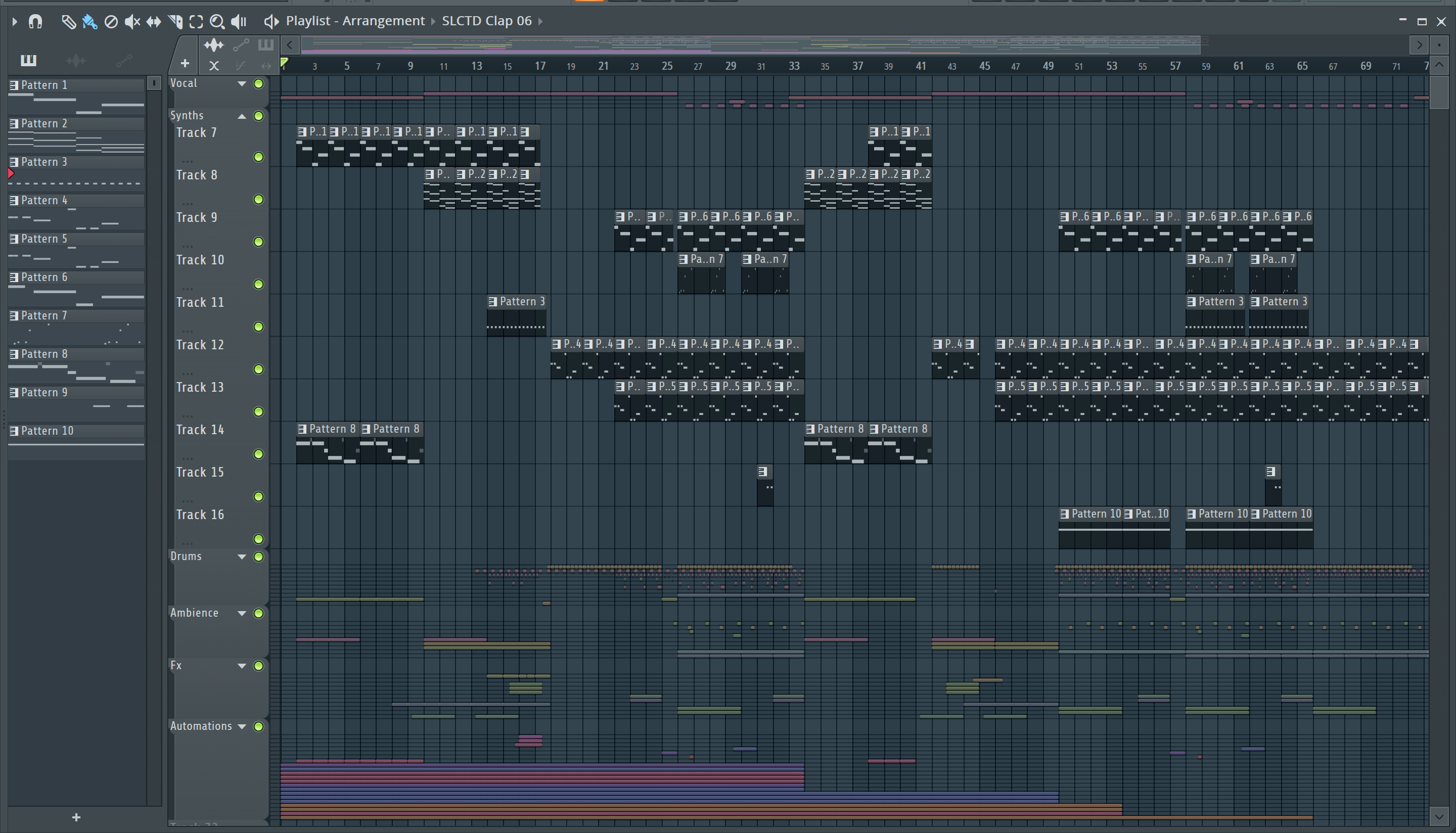Toggle mute on Track 9

tap(258, 242)
